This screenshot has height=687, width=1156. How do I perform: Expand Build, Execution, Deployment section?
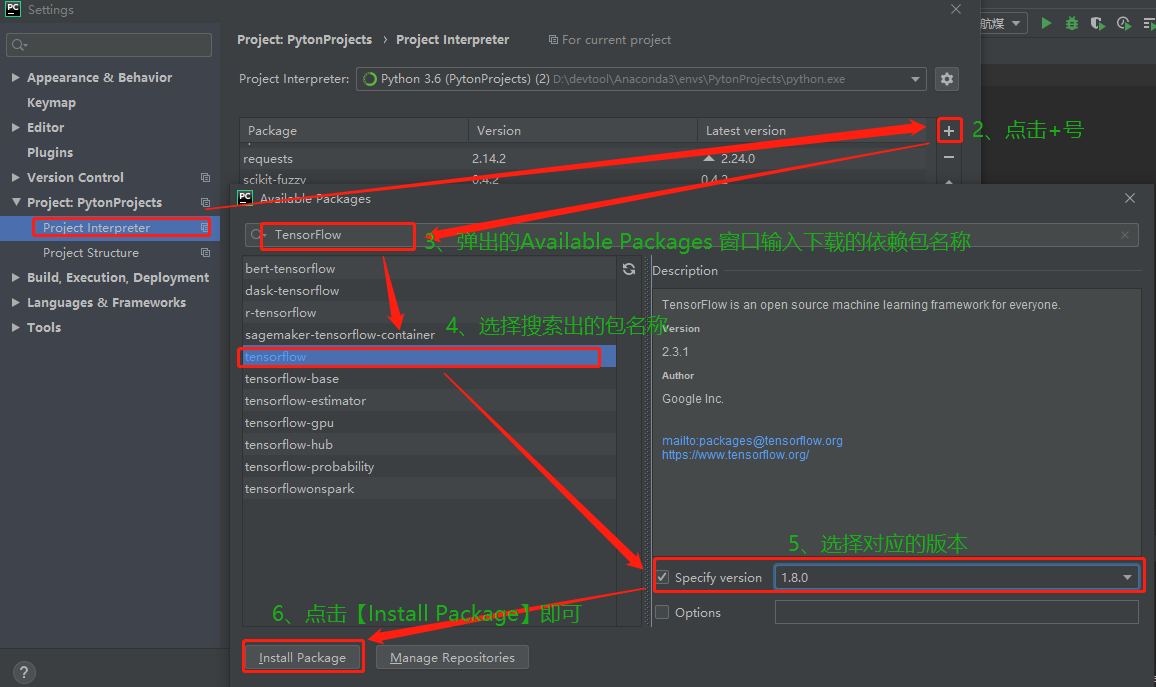coord(15,278)
